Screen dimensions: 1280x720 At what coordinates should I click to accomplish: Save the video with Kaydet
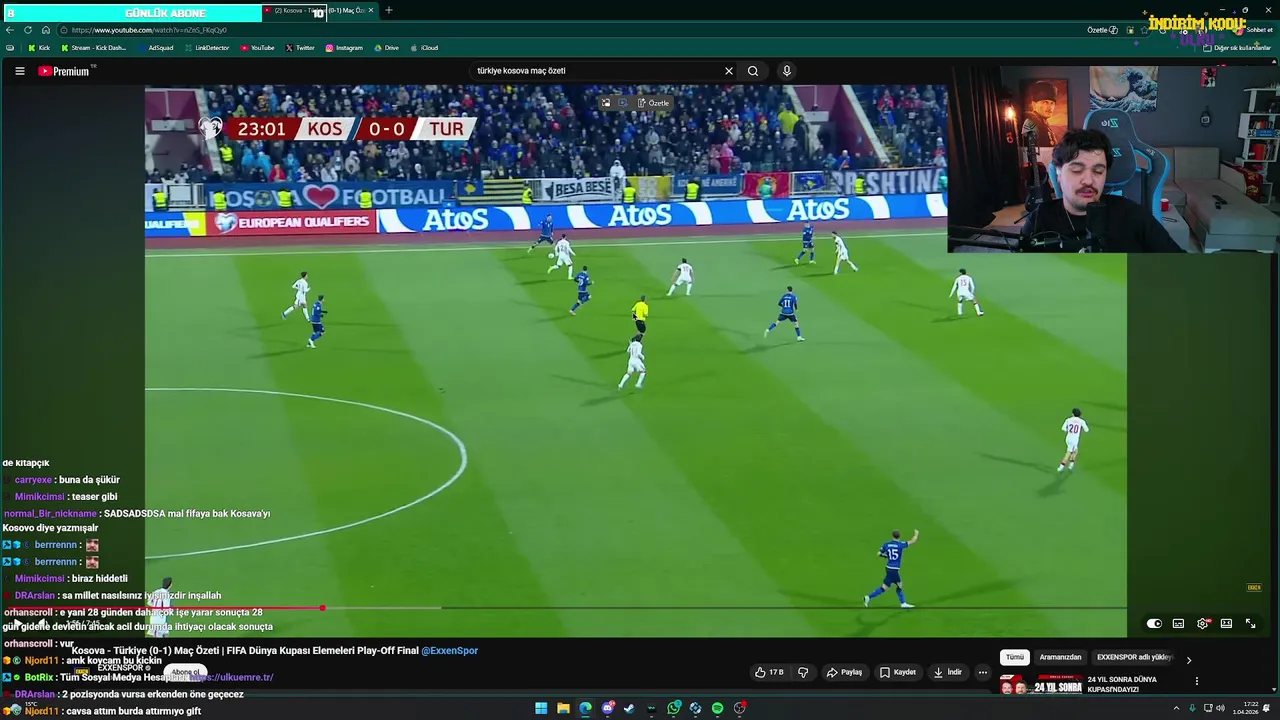click(898, 673)
